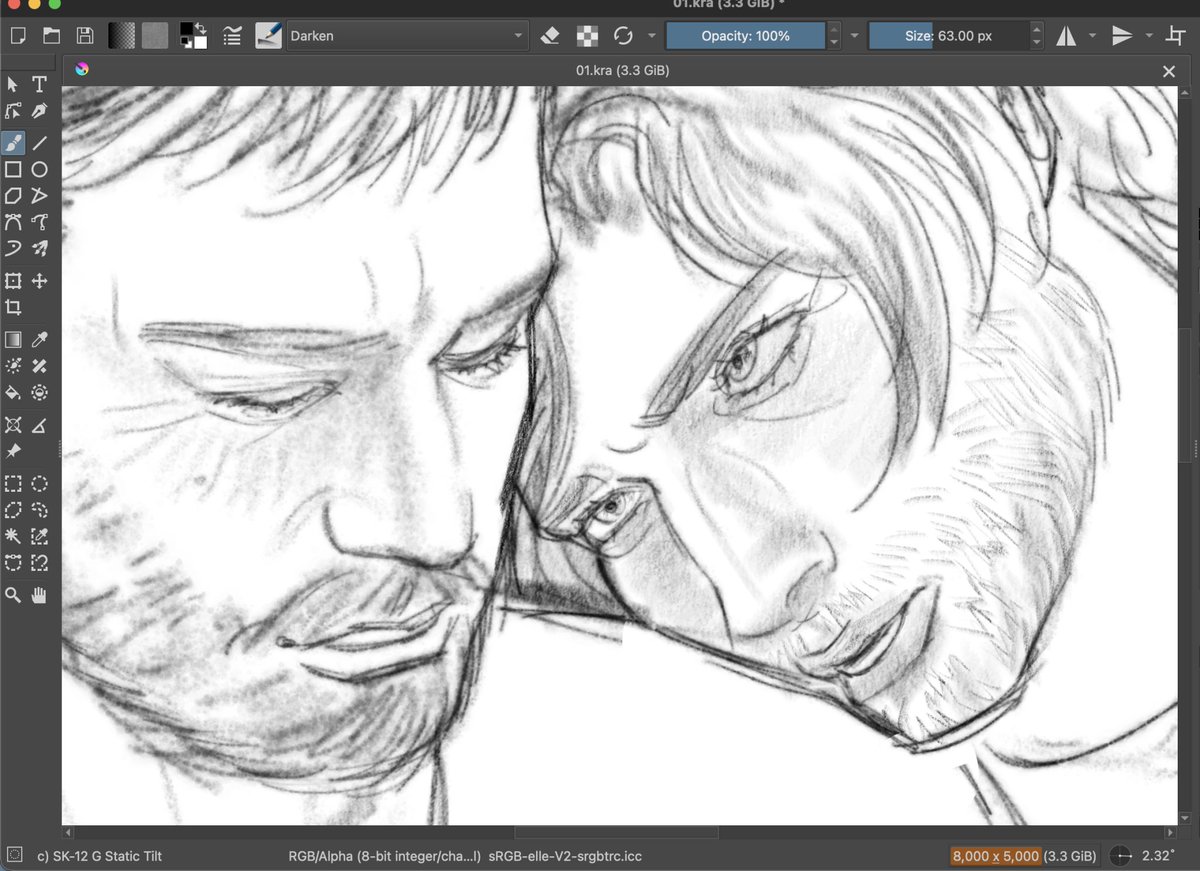
Task: Select the Freehand Brush tool
Action: tap(13, 143)
